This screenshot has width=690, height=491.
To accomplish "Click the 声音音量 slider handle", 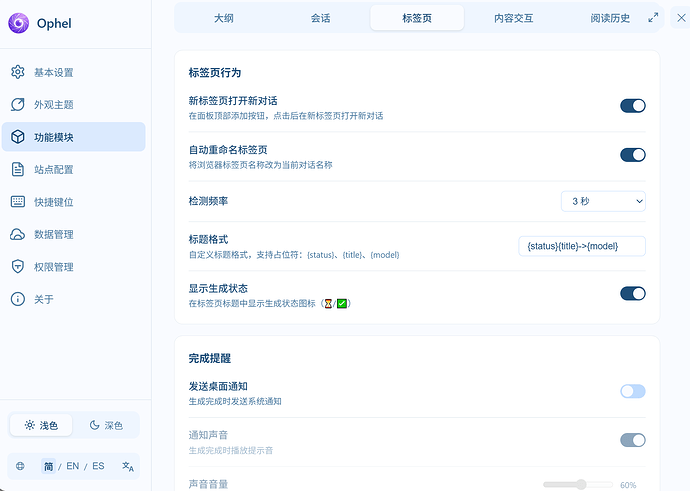I will point(581,484).
